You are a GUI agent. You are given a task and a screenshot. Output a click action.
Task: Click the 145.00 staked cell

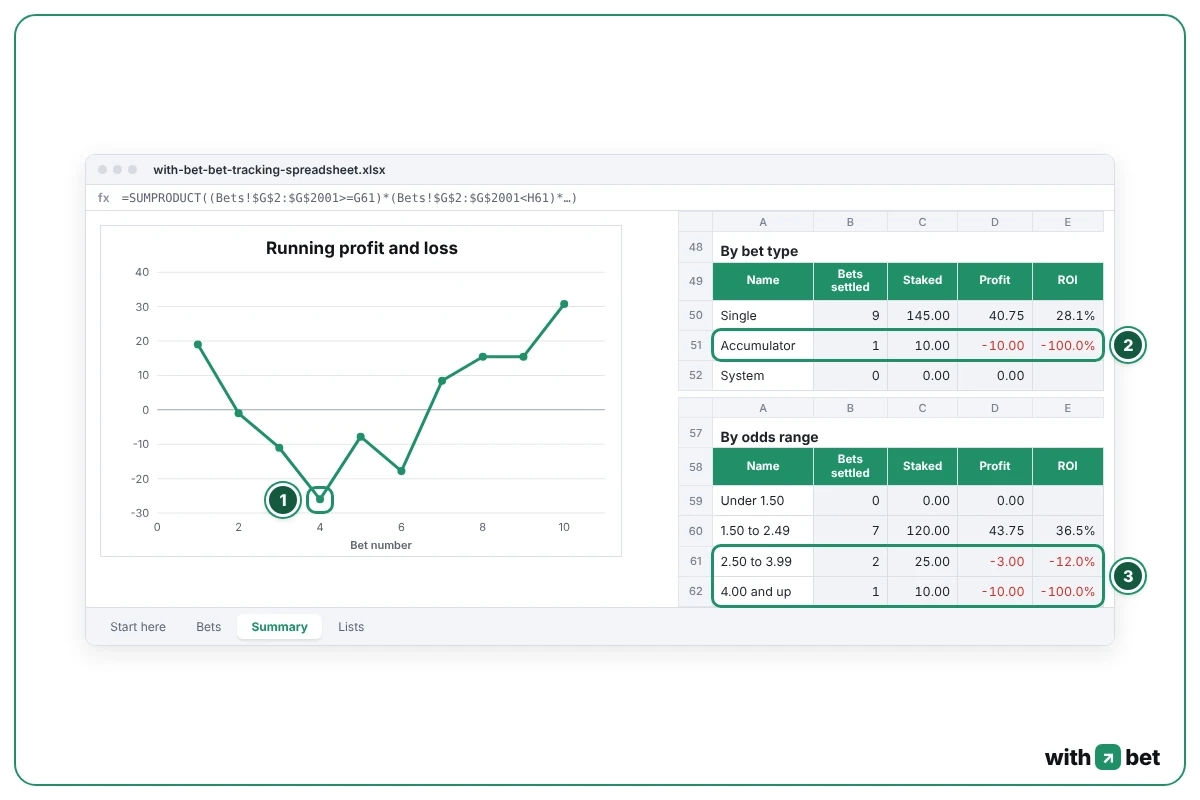(922, 316)
